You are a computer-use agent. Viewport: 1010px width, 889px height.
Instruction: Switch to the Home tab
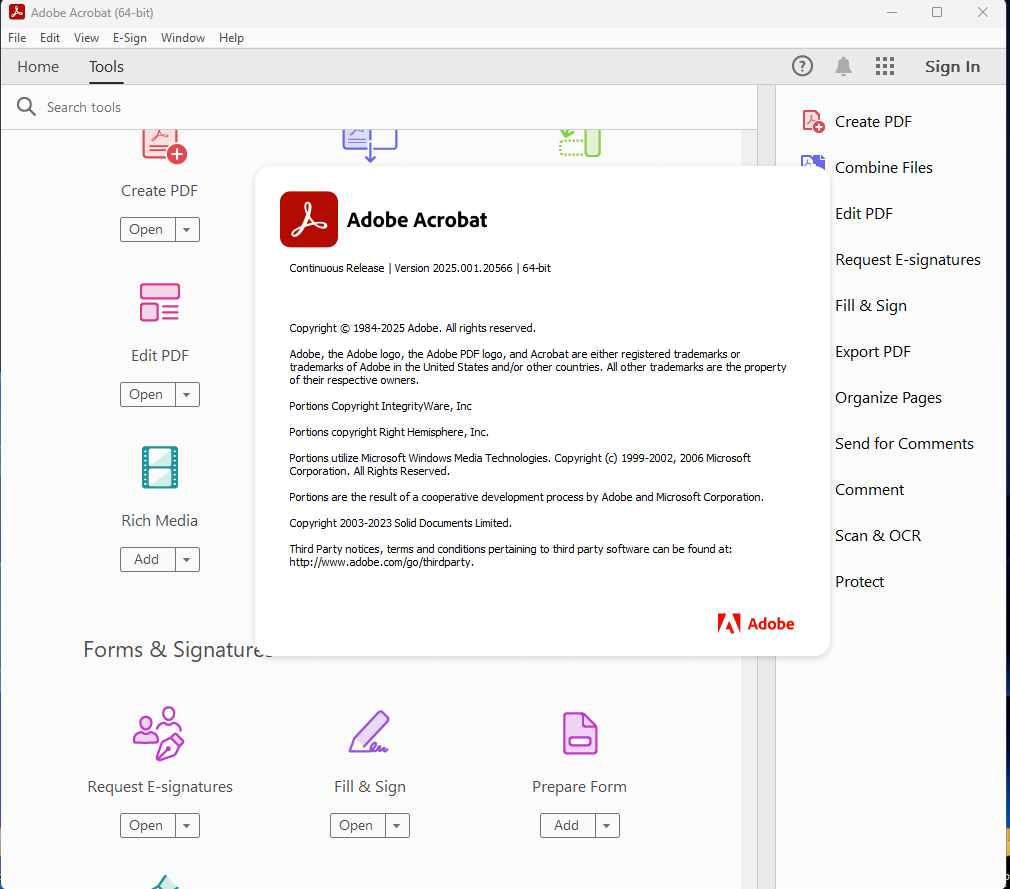click(x=38, y=66)
